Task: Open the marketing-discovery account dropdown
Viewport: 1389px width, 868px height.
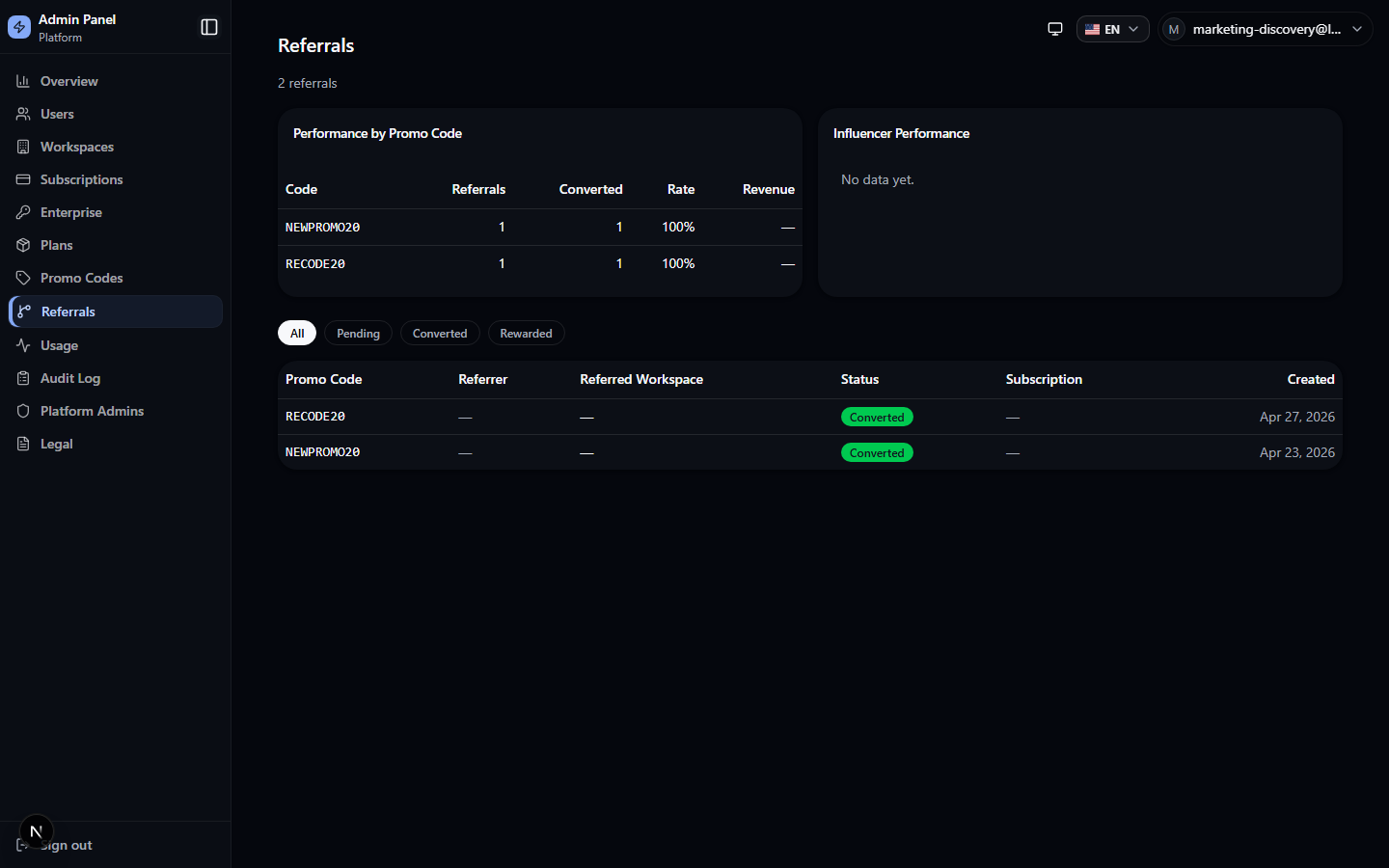Action: pyautogui.click(x=1266, y=29)
